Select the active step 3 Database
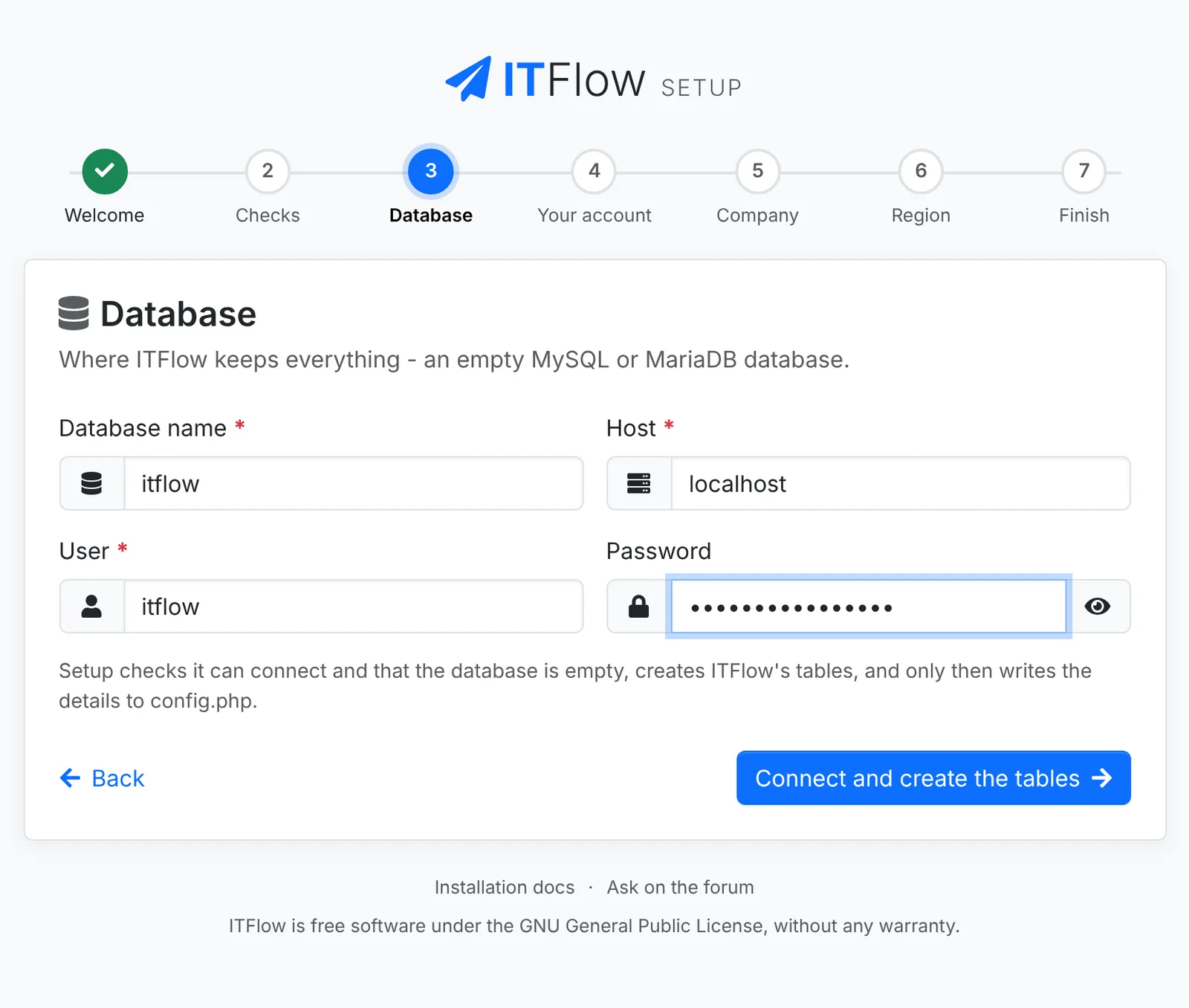The width and height of the screenshot is (1189, 1008). 431,171
